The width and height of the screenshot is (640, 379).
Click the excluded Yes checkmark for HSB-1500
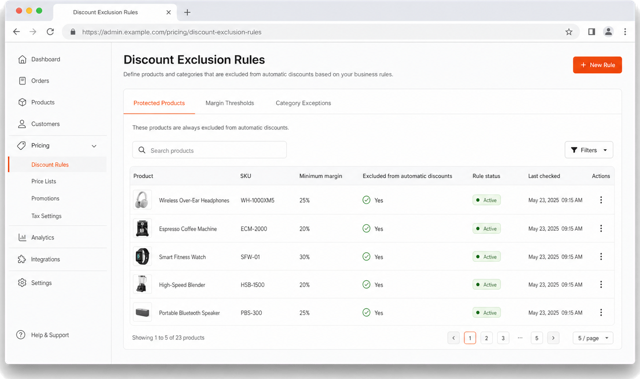(366, 284)
